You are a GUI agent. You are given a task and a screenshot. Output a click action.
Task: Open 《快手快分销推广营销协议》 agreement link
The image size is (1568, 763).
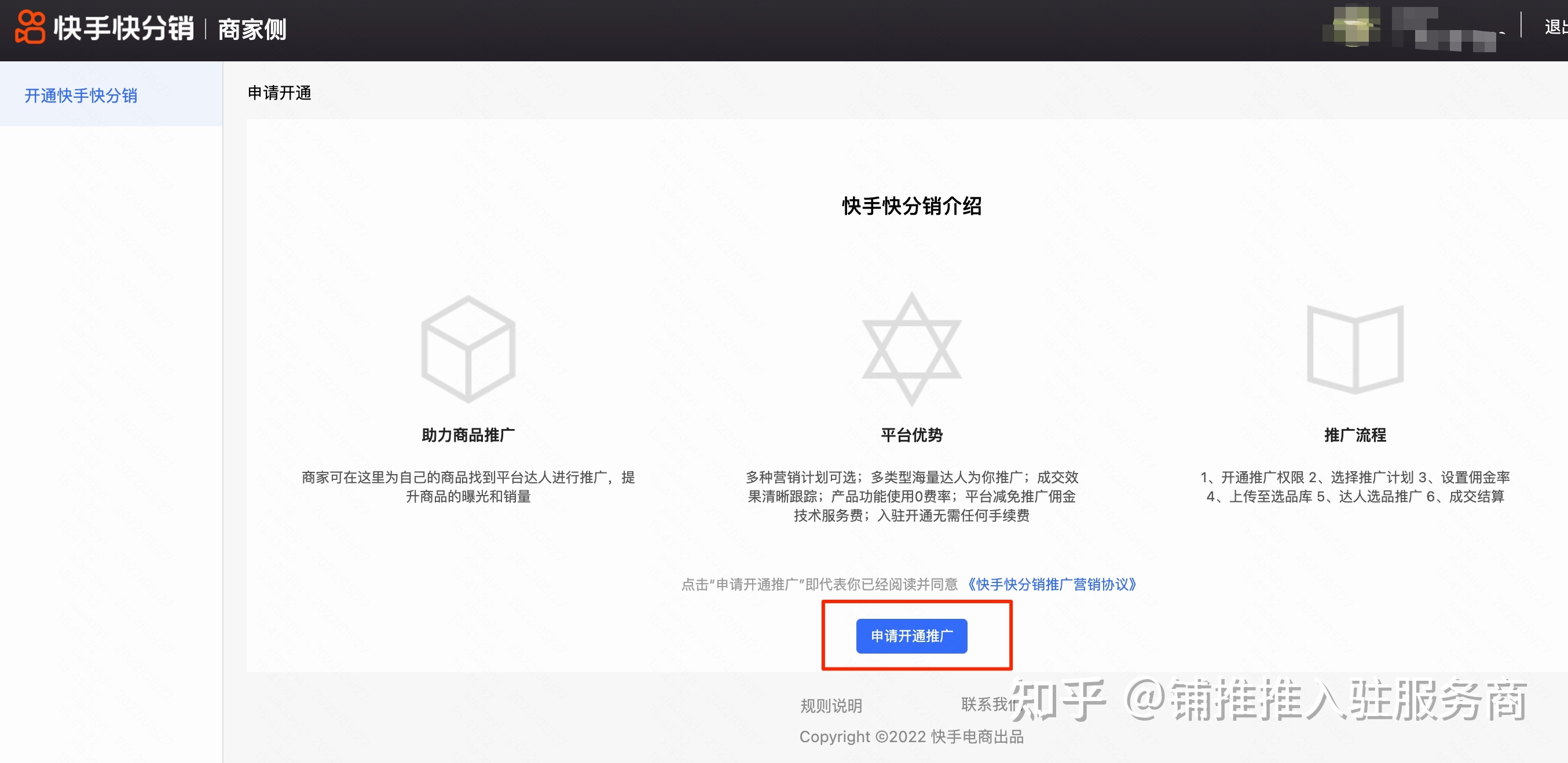coord(1052,584)
